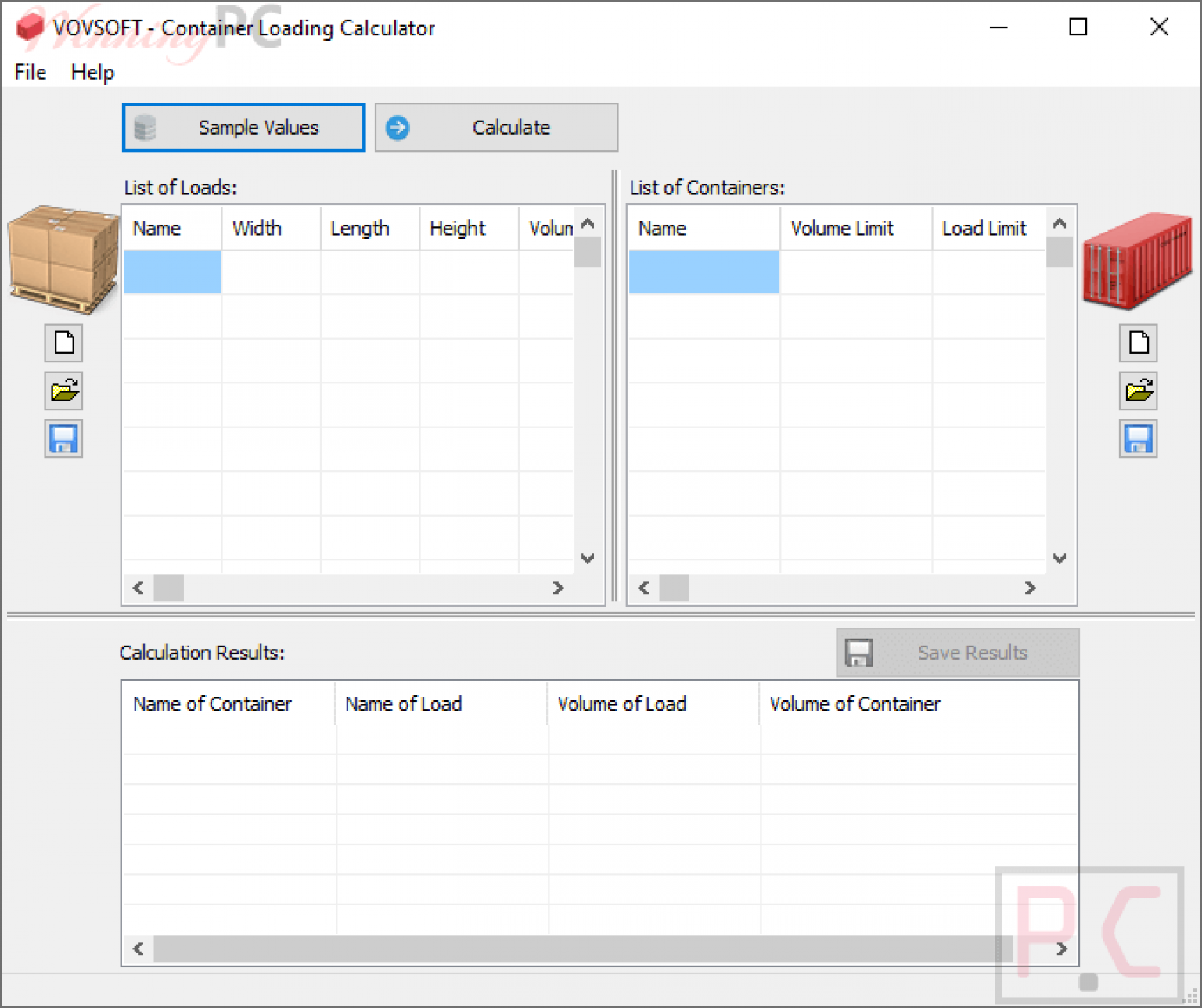Click the Volume Limit column header

coord(856,229)
